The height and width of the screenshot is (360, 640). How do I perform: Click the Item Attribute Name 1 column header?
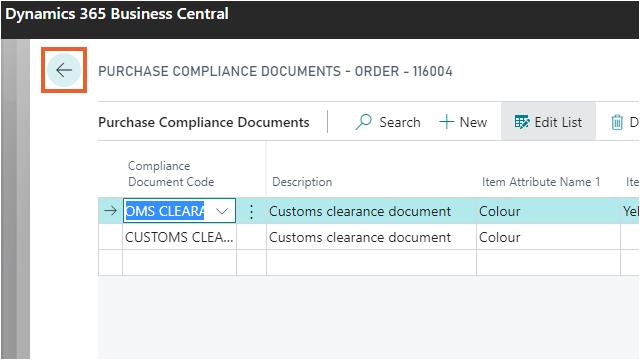tap(541, 182)
